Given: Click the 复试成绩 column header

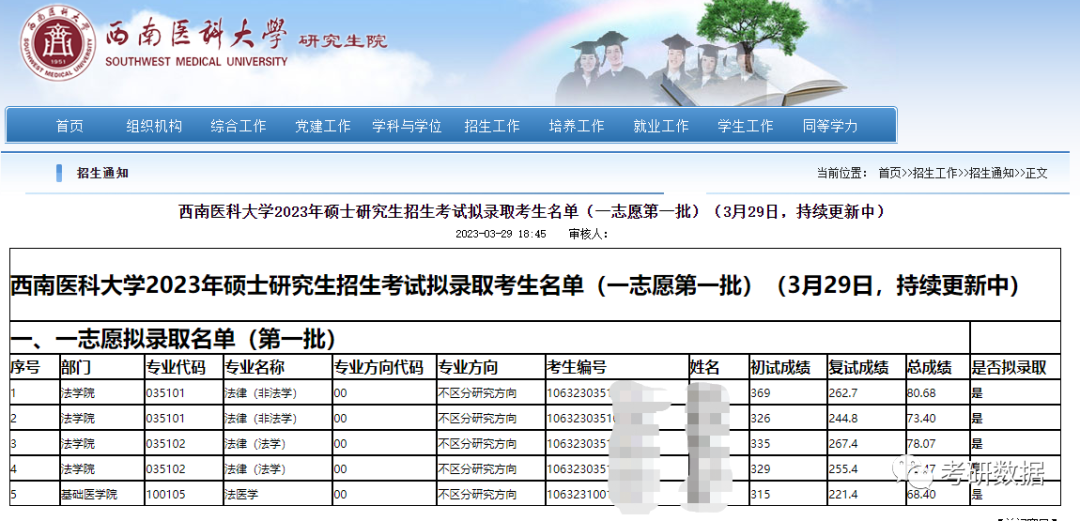Looking at the screenshot, I should pyautogui.click(x=859, y=367).
